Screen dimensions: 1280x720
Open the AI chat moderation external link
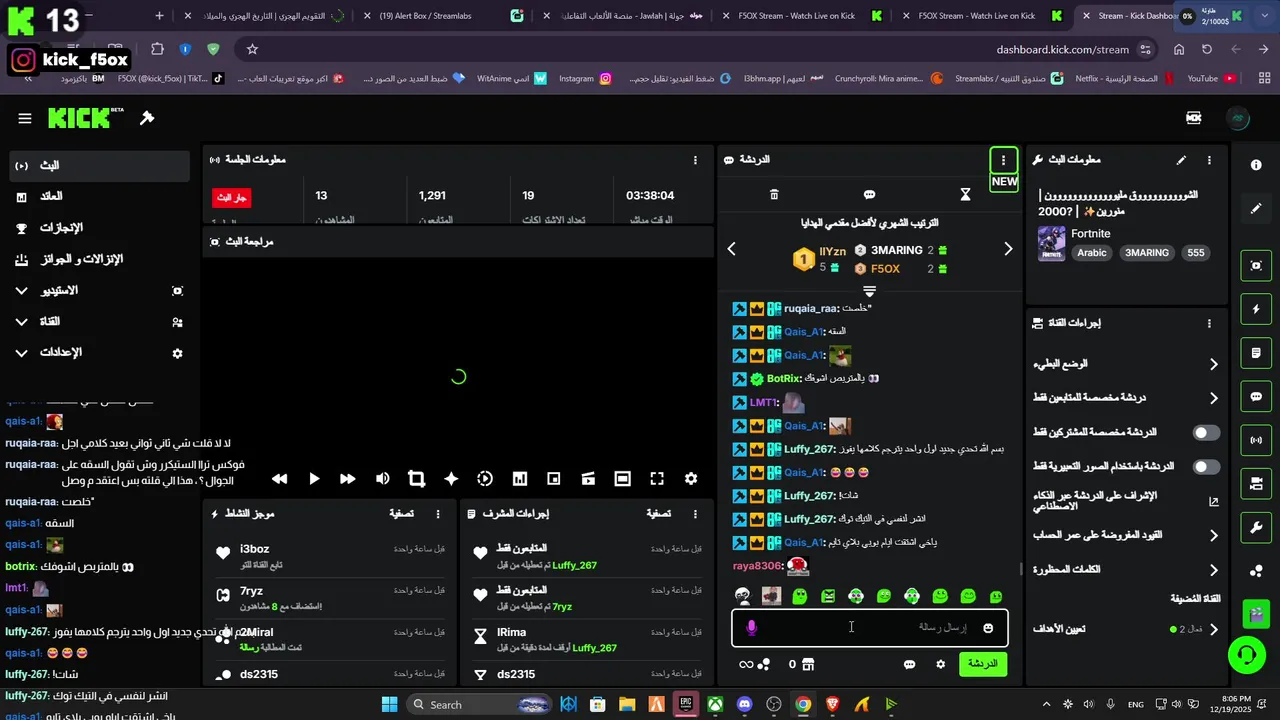[x=1214, y=502]
